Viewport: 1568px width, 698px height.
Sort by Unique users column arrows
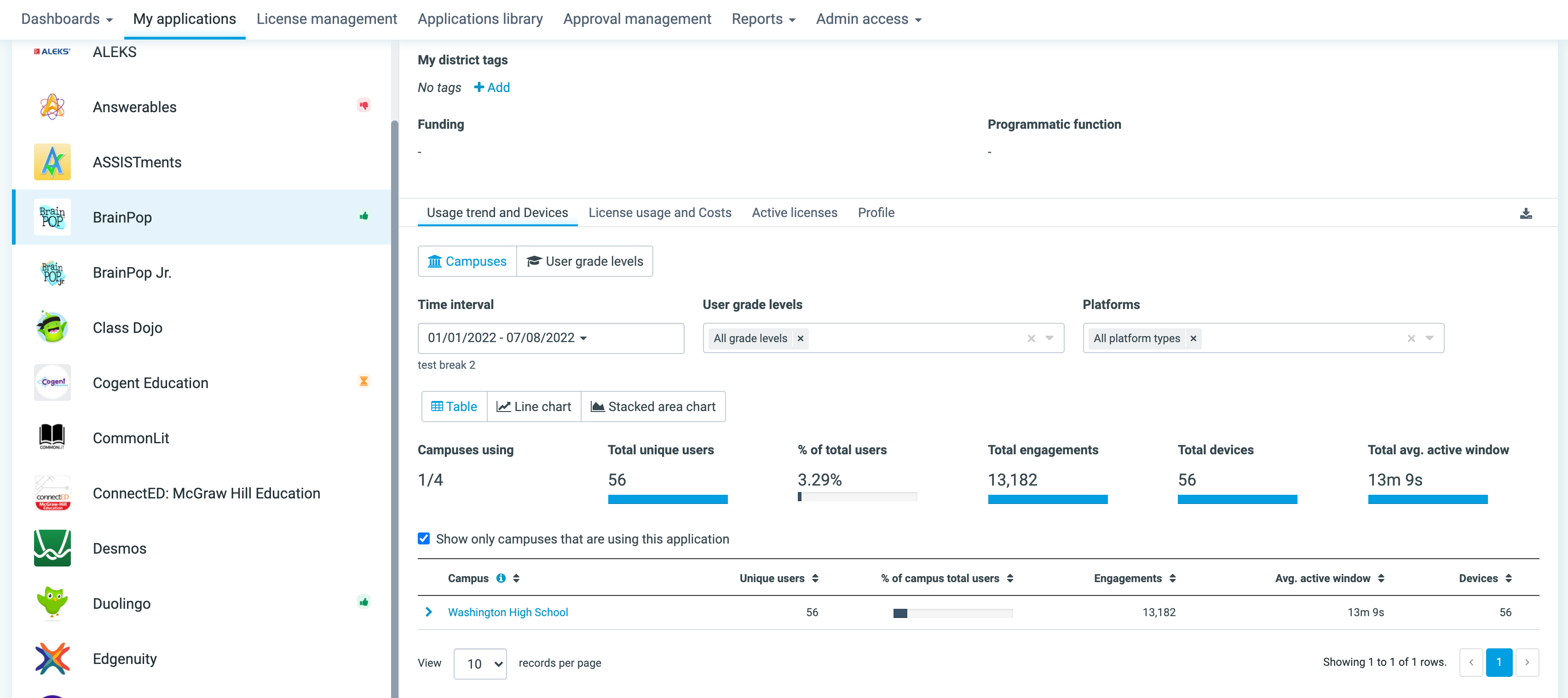click(x=815, y=578)
